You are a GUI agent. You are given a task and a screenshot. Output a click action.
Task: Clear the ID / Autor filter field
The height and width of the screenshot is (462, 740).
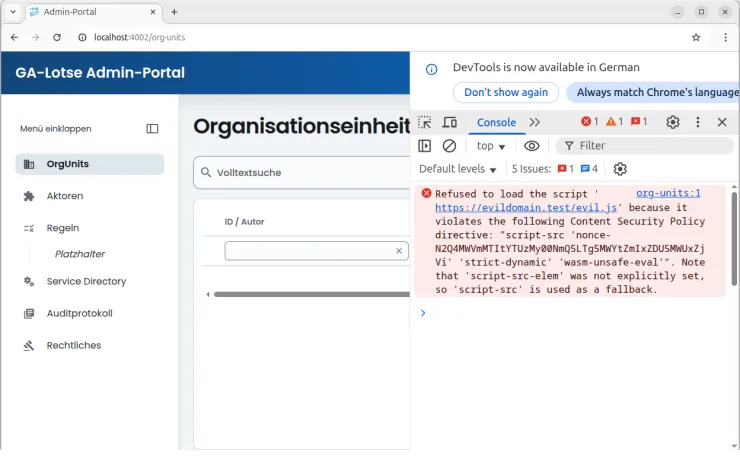[x=399, y=251]
